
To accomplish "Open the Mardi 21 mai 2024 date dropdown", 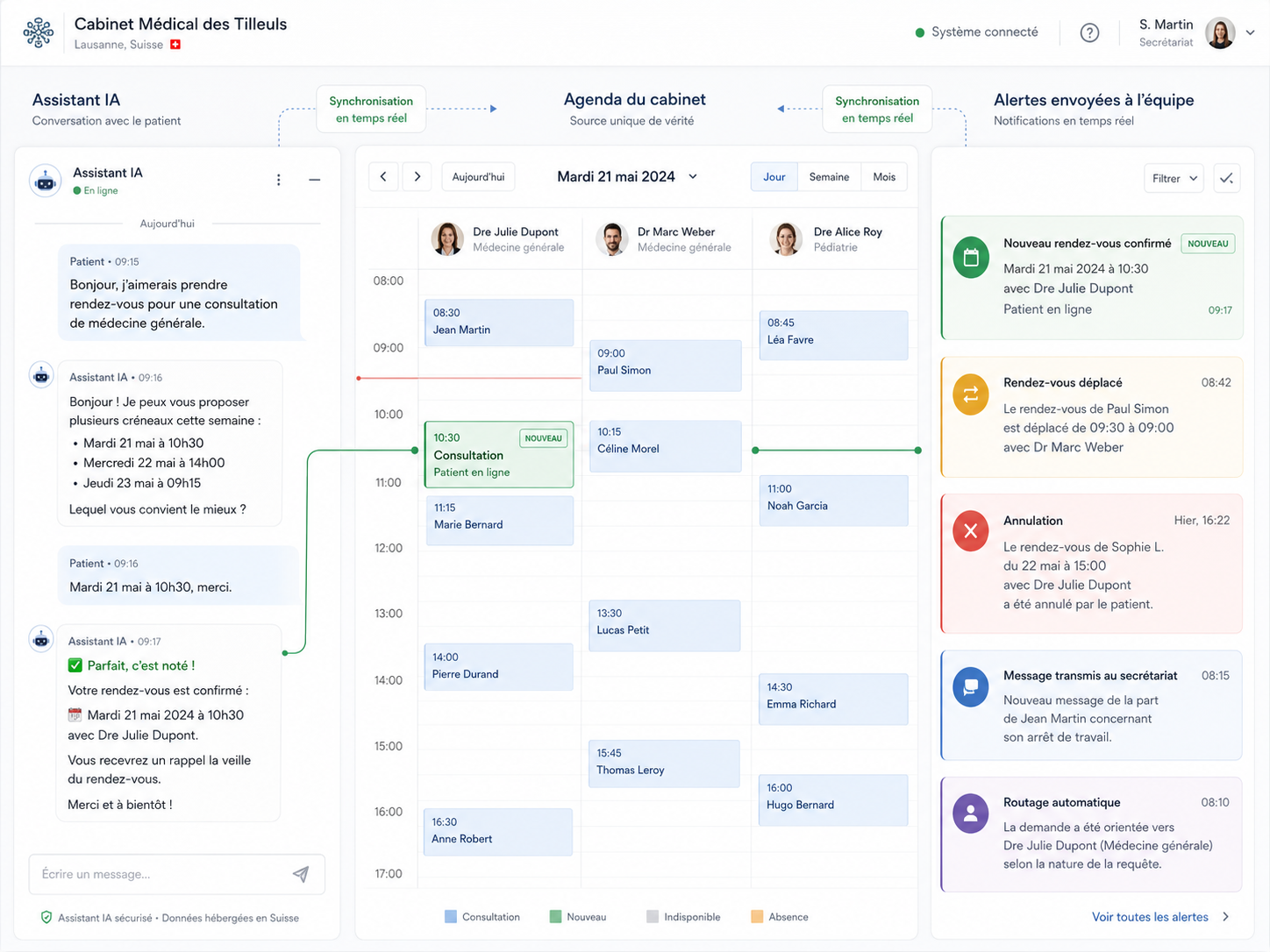I will pyautogui.click(x=626, y=176).
